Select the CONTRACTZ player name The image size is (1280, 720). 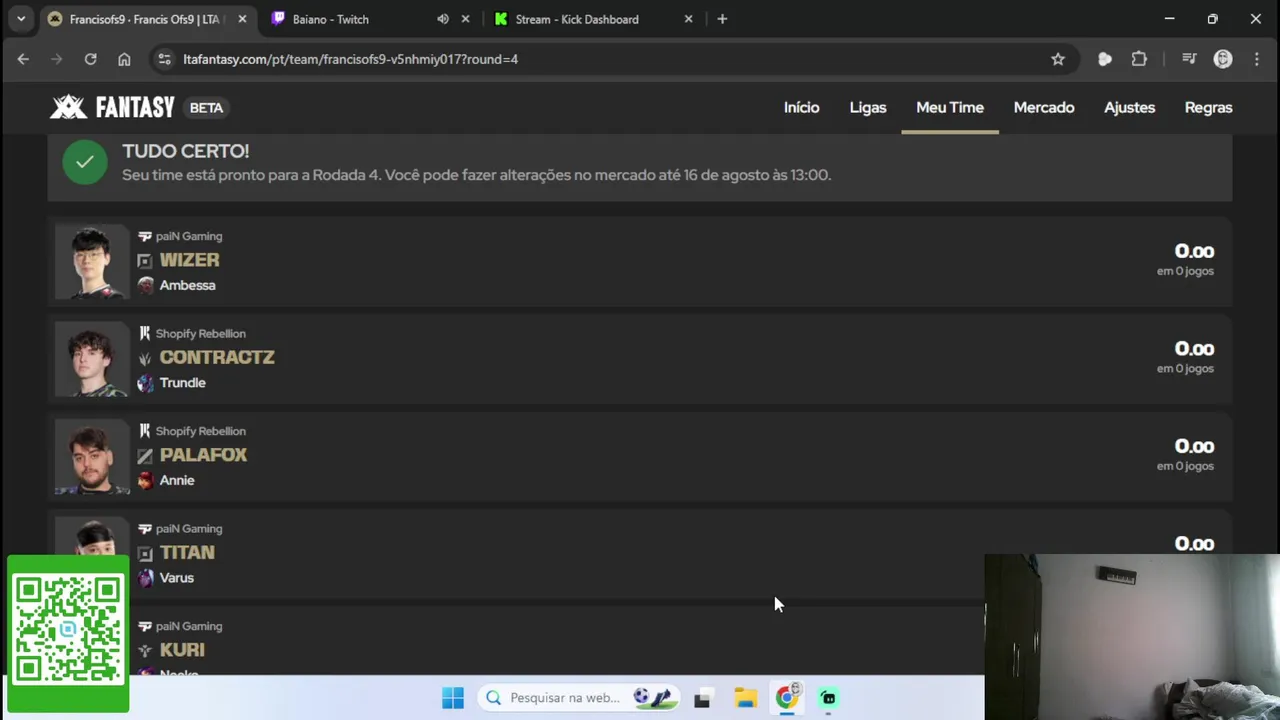click(217, 357)
